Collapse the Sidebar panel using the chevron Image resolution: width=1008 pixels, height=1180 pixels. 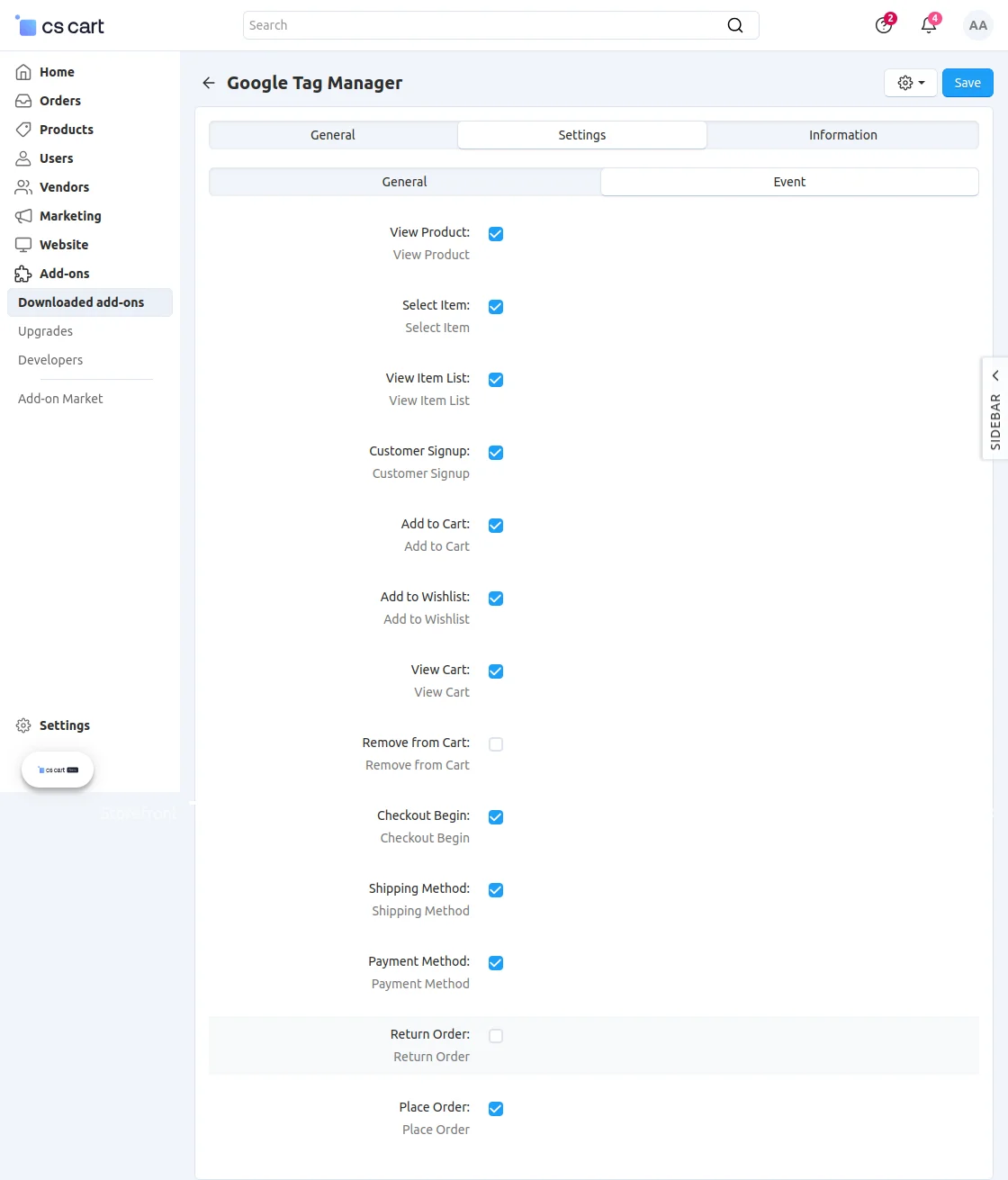pyautogui.click(x=994, y=375)
